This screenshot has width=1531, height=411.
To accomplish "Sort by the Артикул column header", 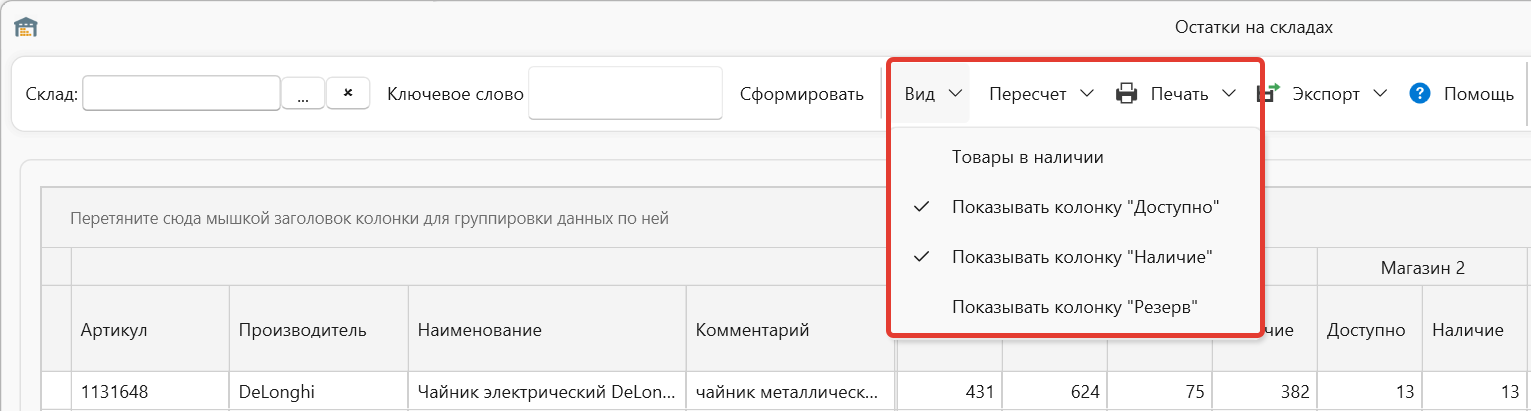I will point(150,330).
